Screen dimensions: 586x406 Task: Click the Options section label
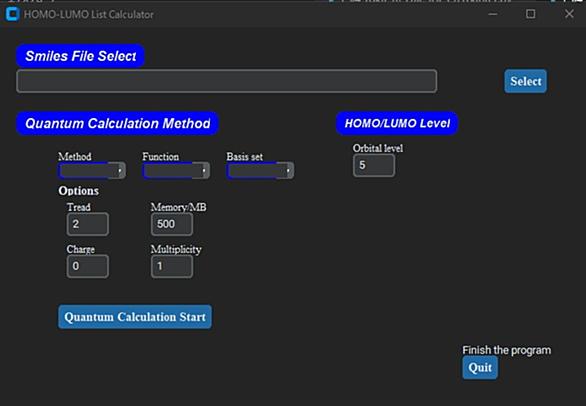click(78, 191)
